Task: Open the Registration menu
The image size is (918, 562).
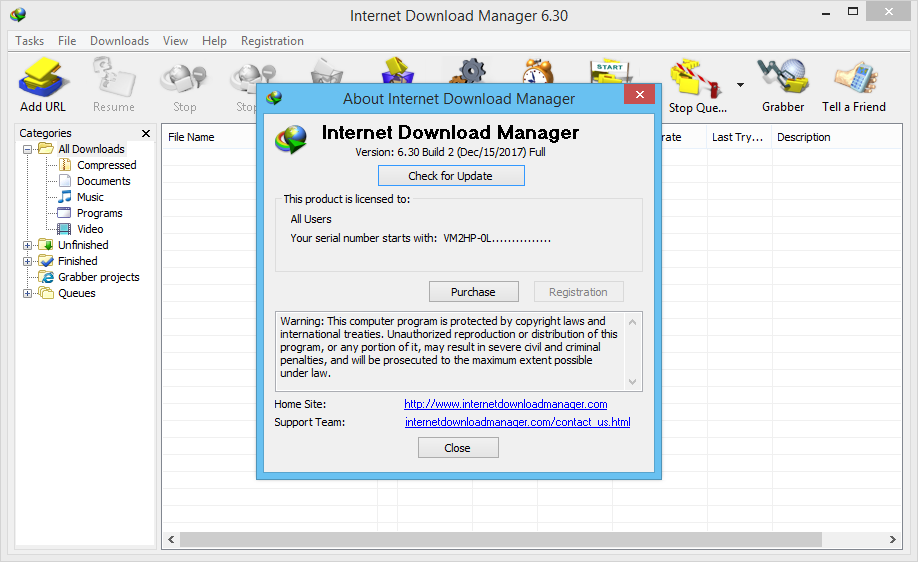Action: (272, 41)
